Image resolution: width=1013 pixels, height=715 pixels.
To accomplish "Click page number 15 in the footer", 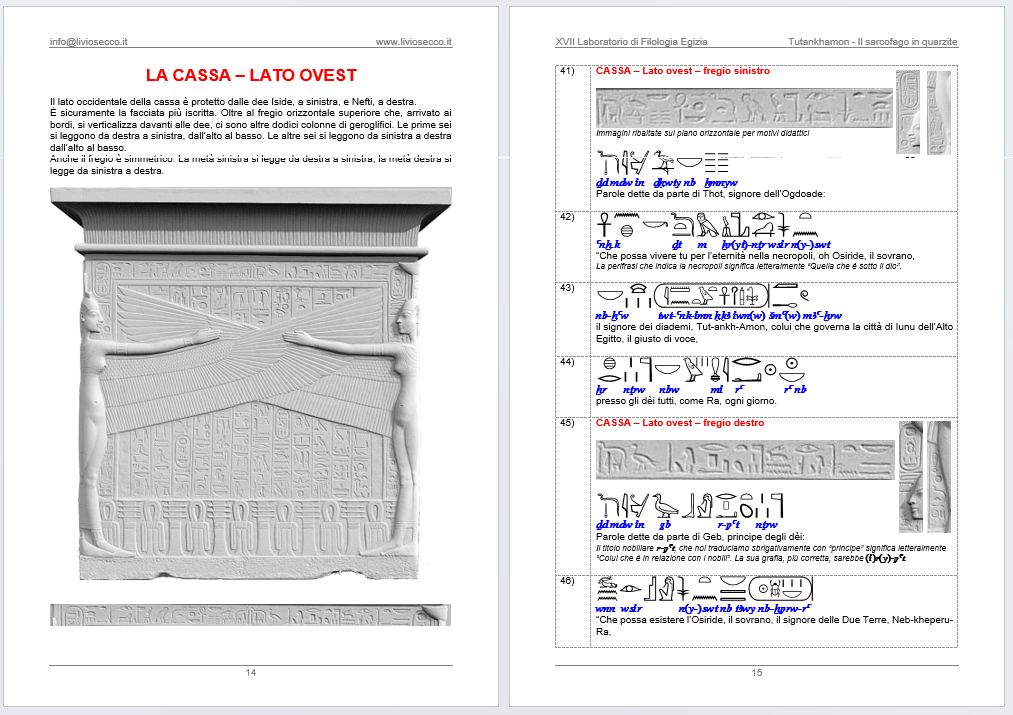I will click(x=757, y=673).
